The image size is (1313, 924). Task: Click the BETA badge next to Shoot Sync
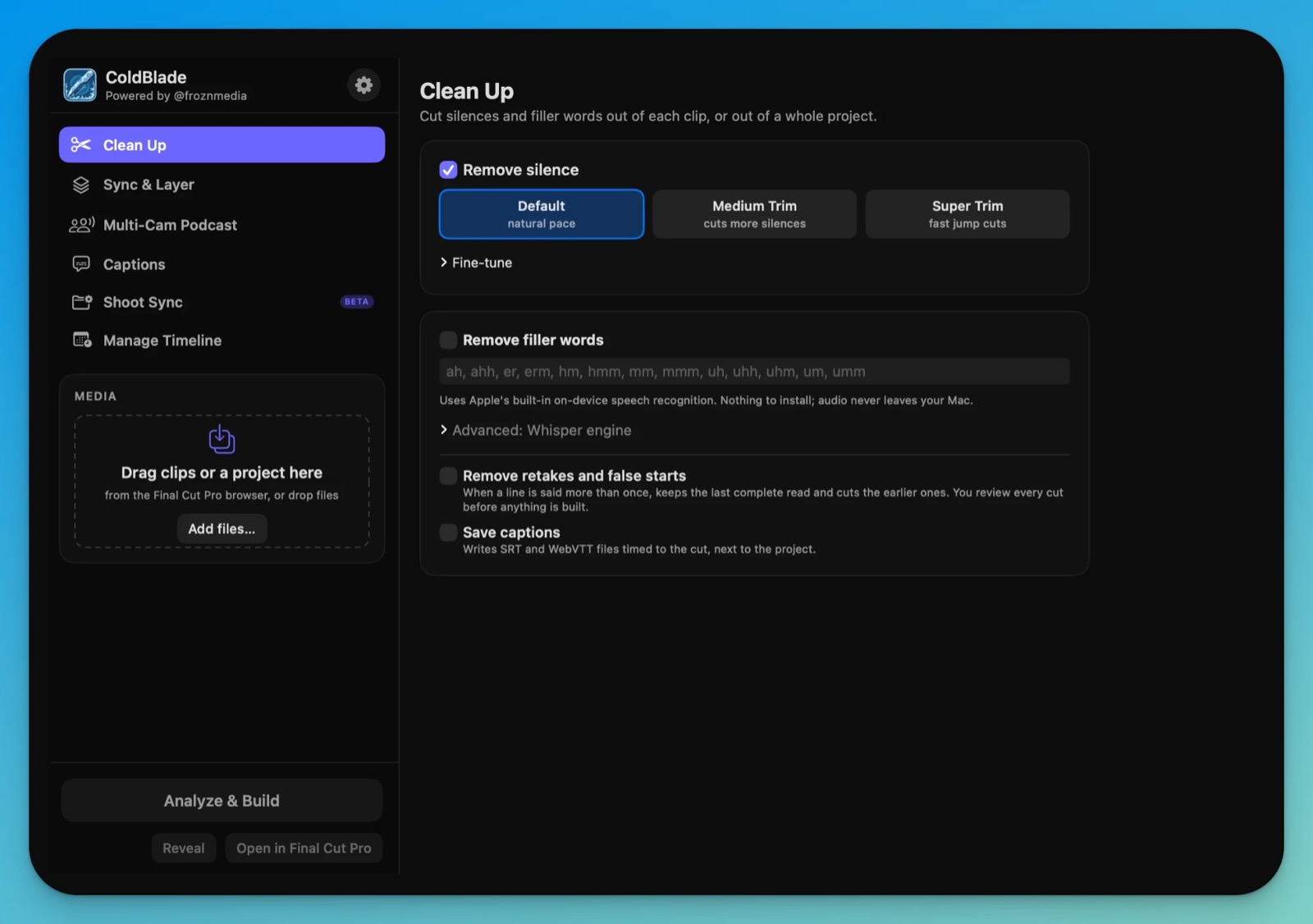pyautogui.click(x=357, y=302)
